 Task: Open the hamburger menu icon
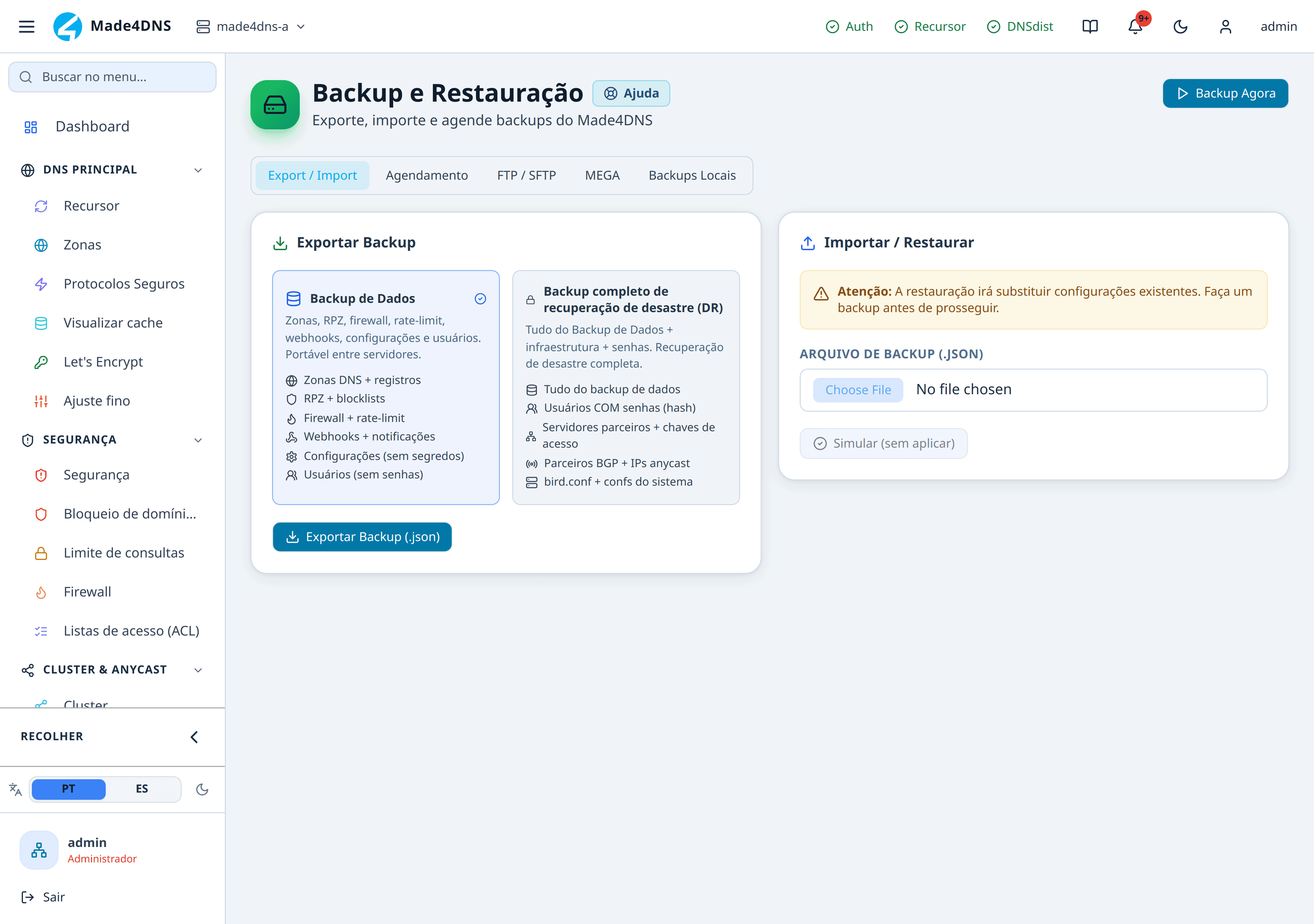[x=26, y=26]
